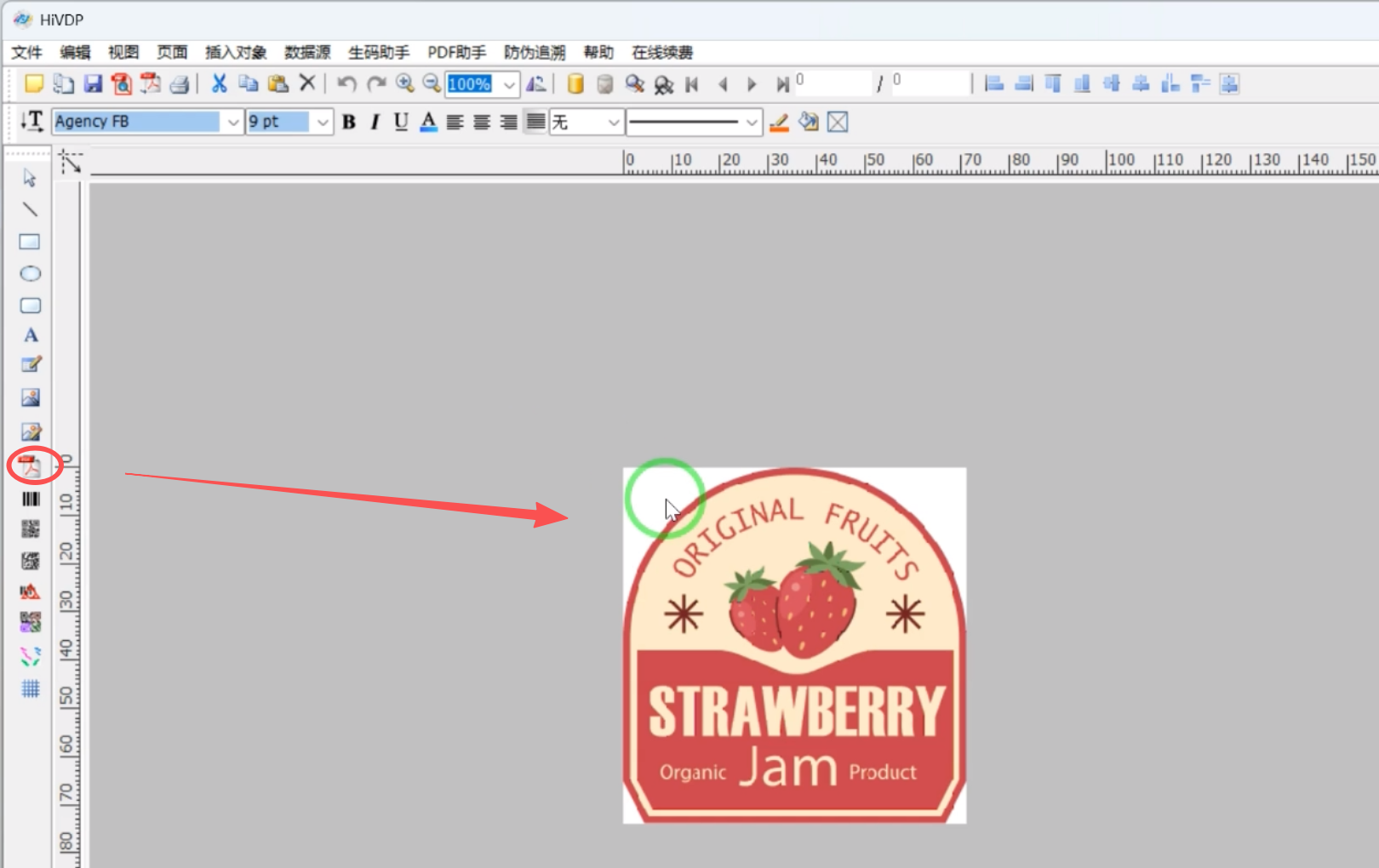This screenshot has height=868, width=1379.
Task: Click the no-fill crossed box icon
Action: [838, 123]
